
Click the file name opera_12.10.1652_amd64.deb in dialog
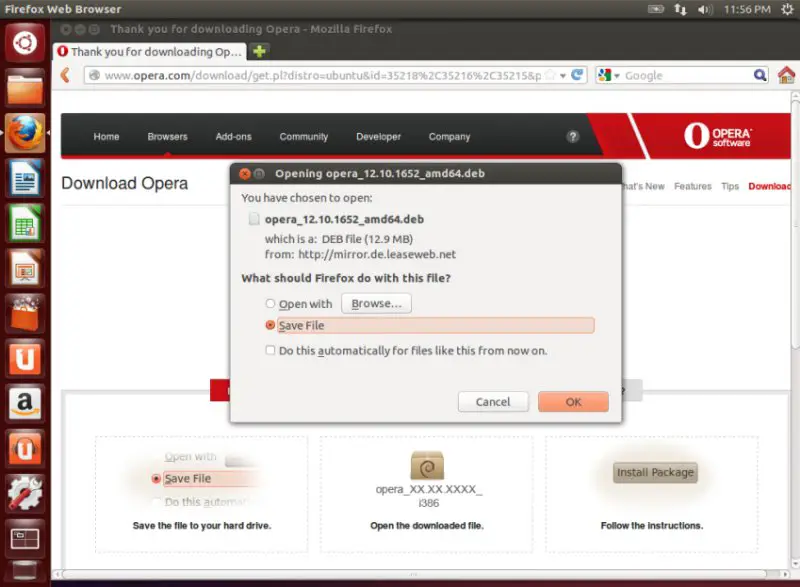pos(344,219)
